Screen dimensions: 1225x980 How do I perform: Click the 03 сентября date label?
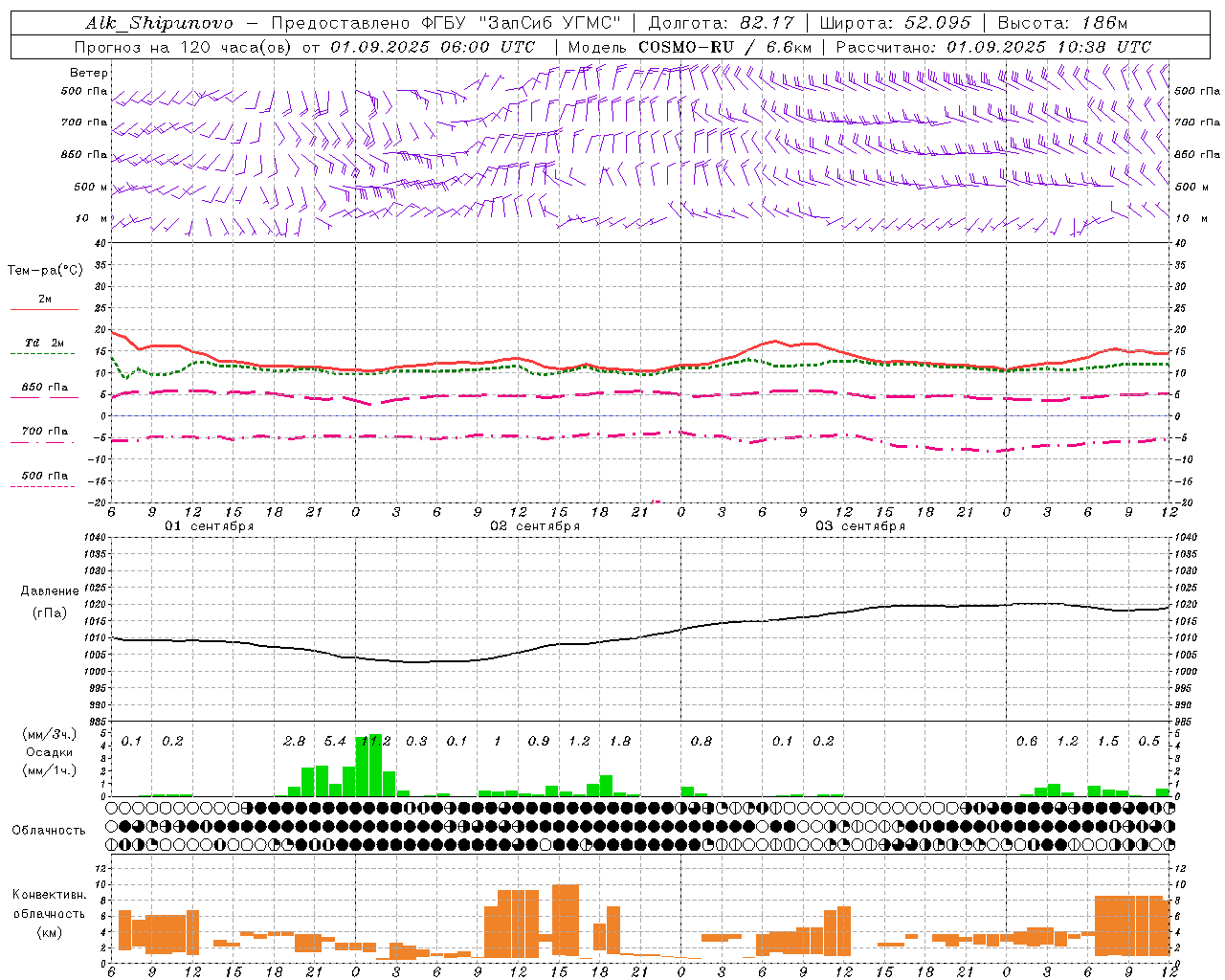click(860, 526)
